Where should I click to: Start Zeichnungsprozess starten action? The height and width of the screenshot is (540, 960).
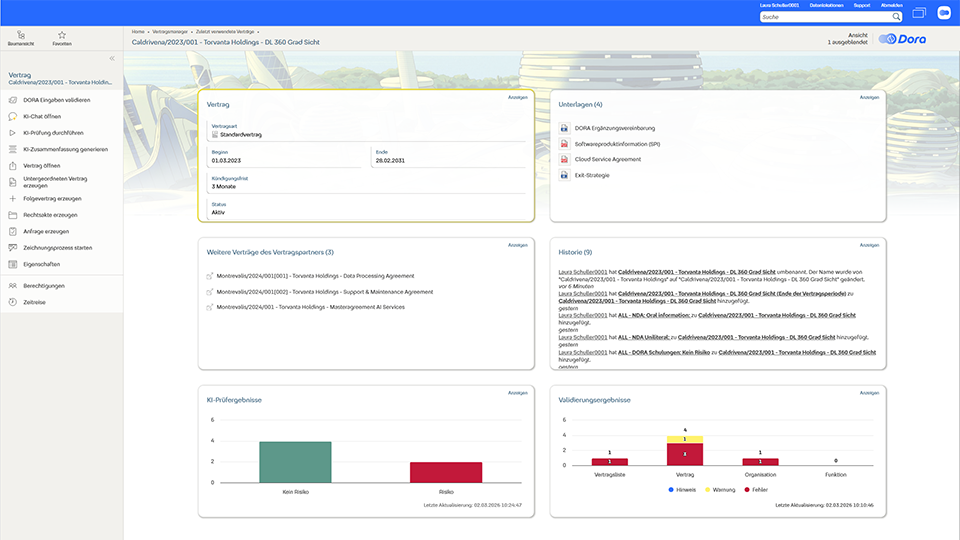58,247
